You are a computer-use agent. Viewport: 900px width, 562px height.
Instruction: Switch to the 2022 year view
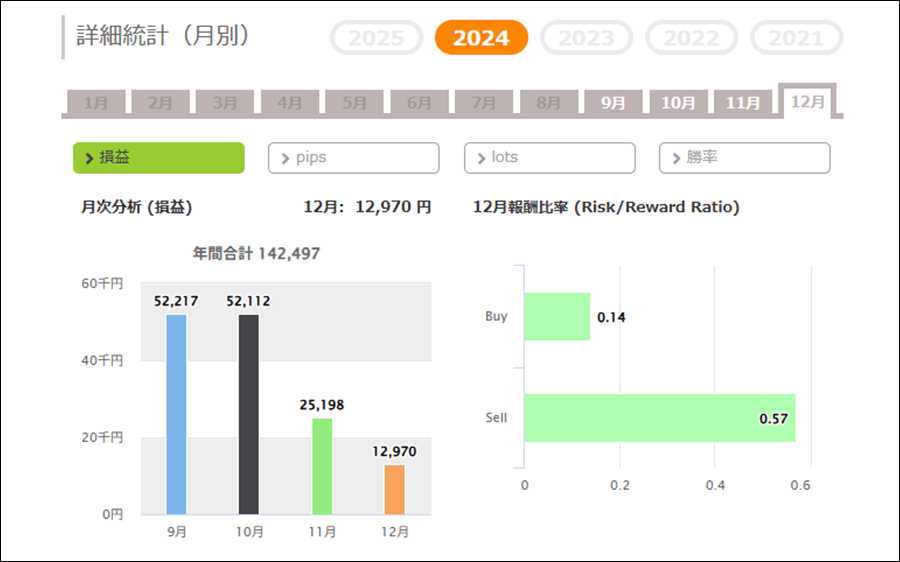click(x=692, y=38)
